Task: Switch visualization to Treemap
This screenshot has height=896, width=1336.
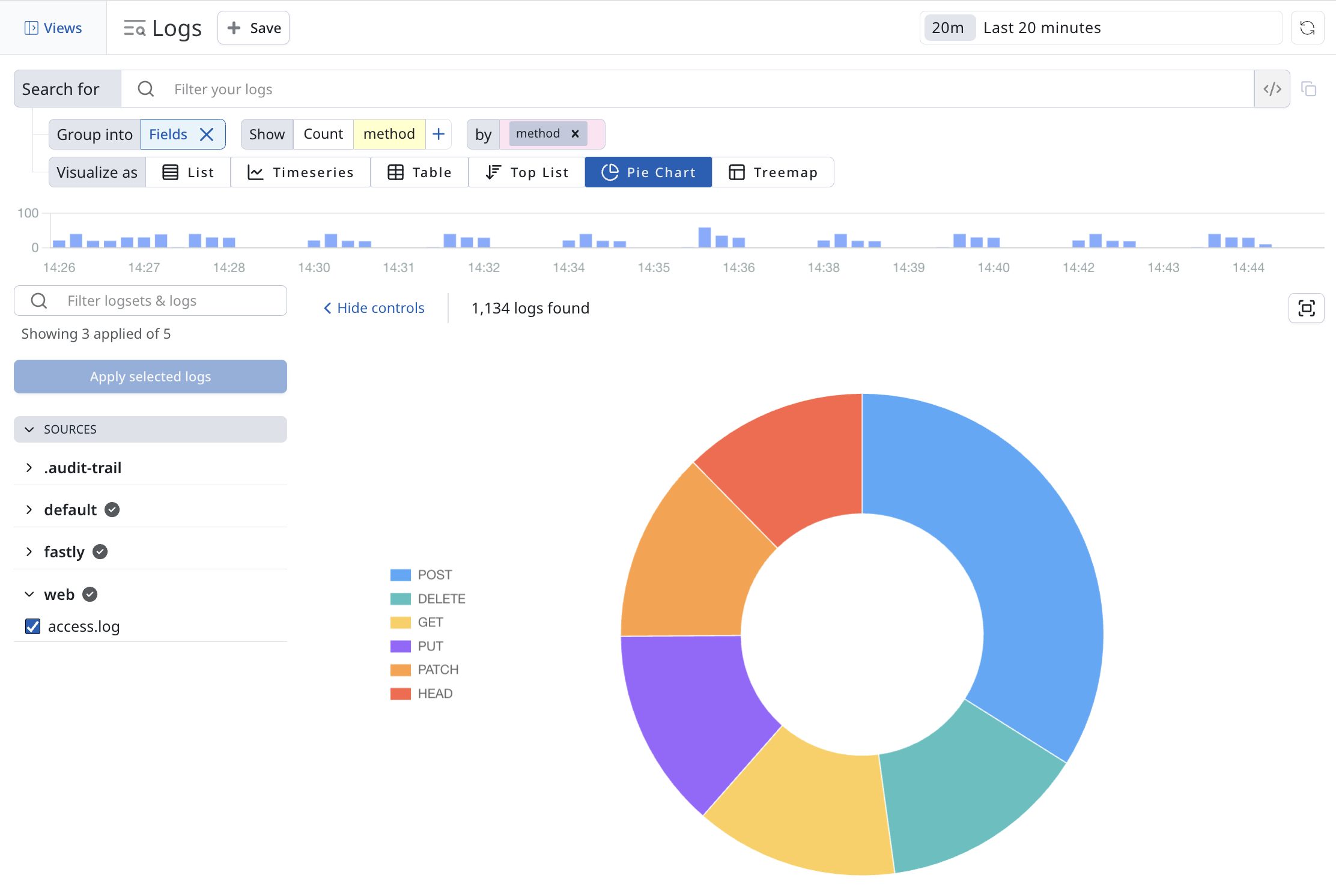Action: click(x=773, y=172)
